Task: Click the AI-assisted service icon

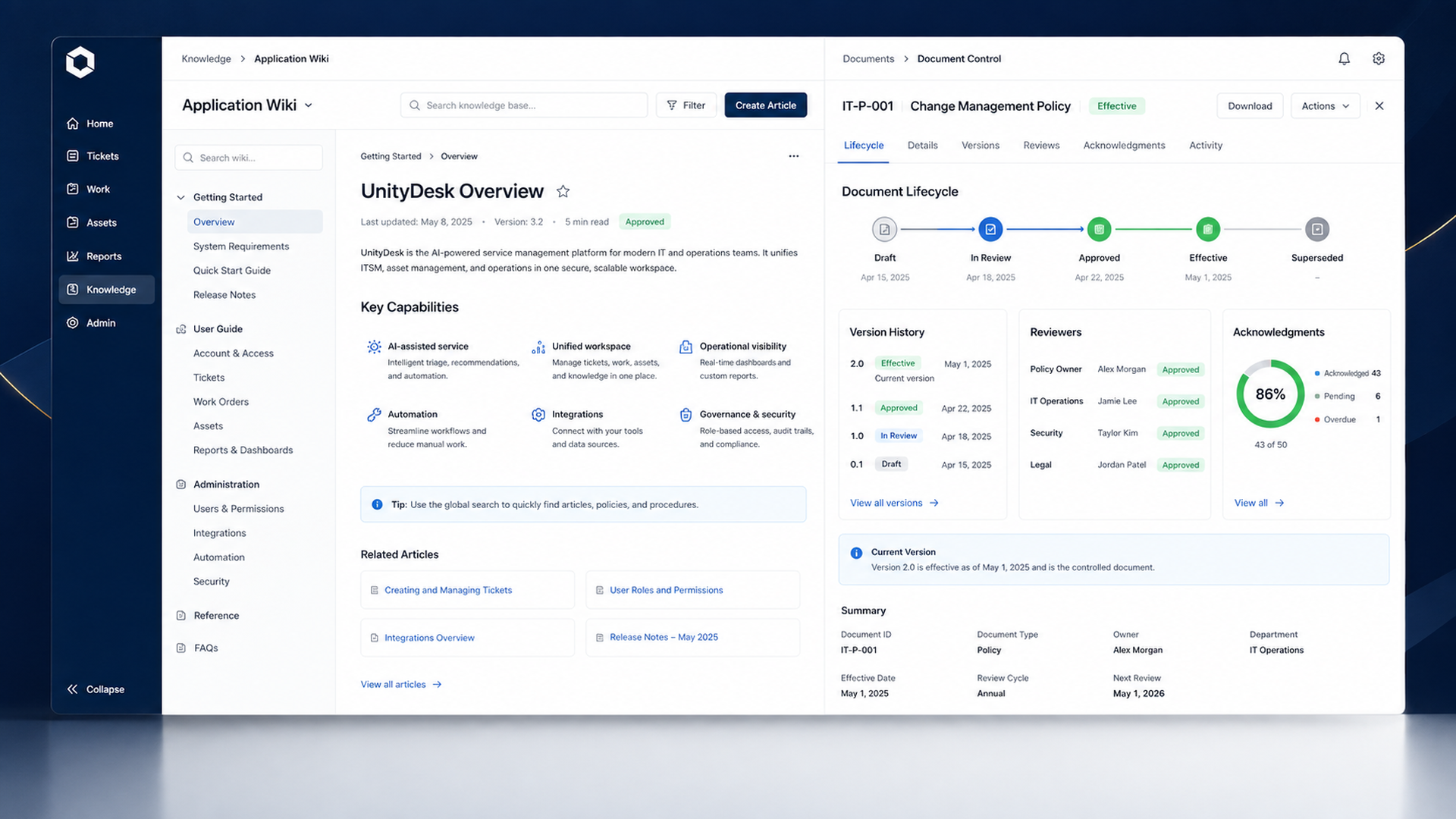Action: coord(374,347)
